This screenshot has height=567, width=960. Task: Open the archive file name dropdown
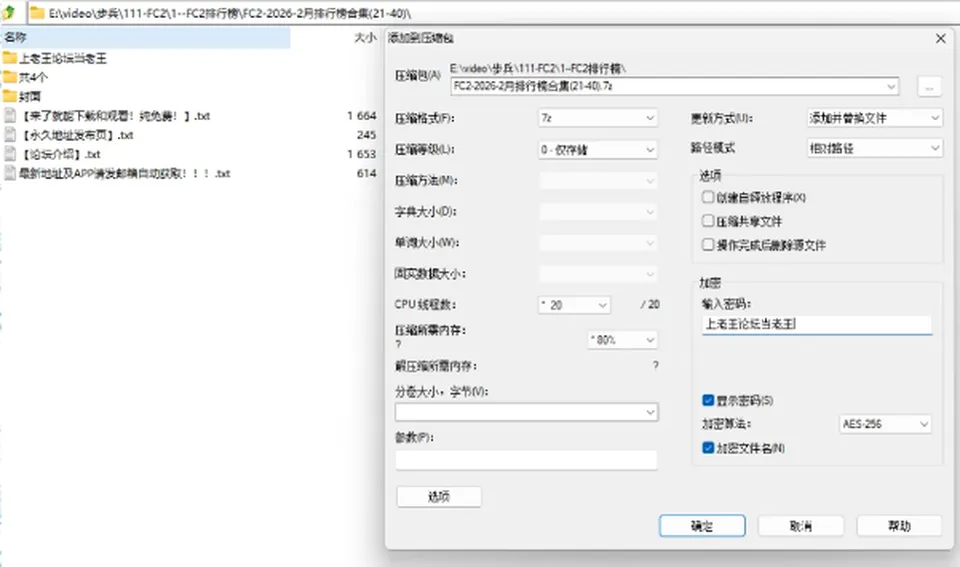[891, 86]
